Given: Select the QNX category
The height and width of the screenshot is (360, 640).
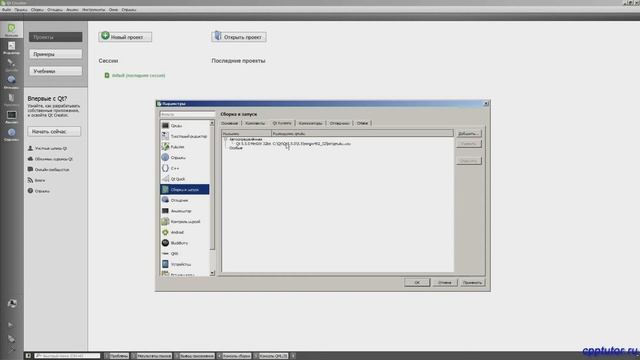Looking at the screenshot, I should click(185, 253).
